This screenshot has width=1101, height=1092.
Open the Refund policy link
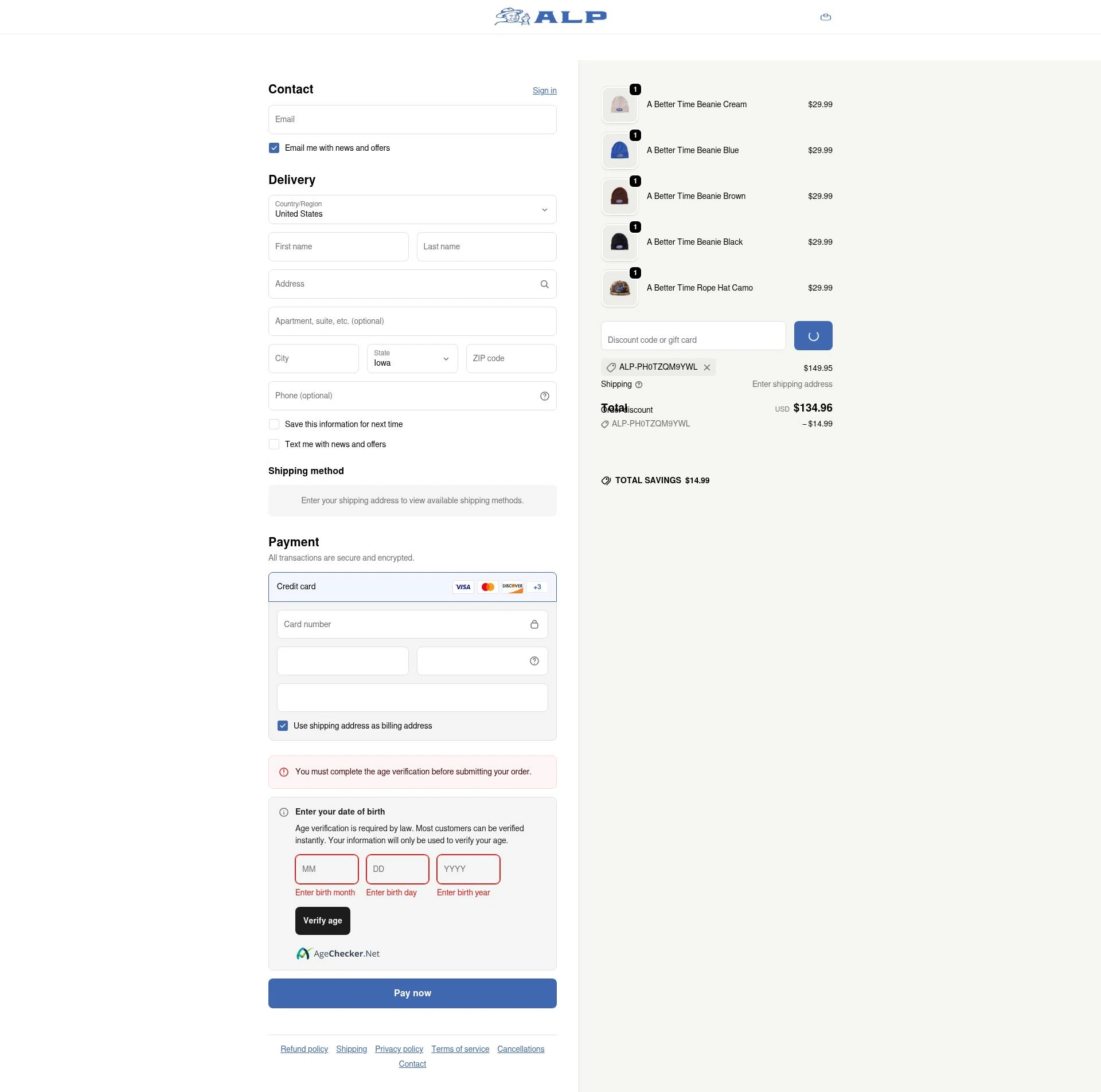(x=304, y=1049)
